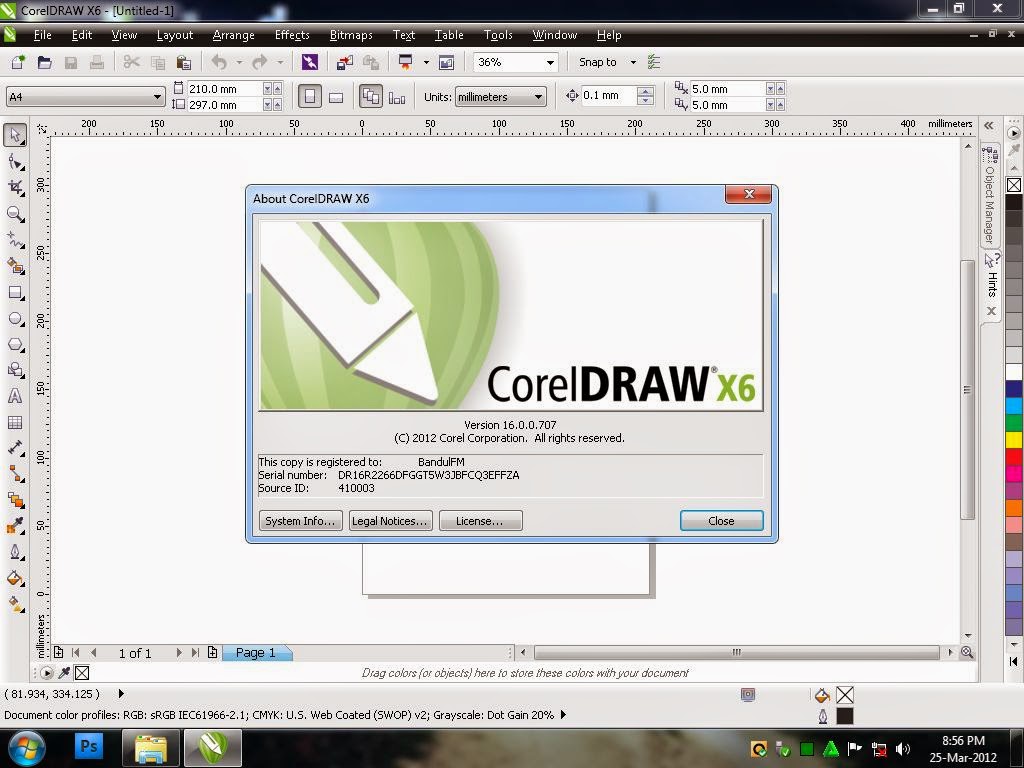The width and height of the screenshot is (1024, 768).
Task: Open the Bitmaps menu
Action: pyautogui.click(x=351, y=35)
